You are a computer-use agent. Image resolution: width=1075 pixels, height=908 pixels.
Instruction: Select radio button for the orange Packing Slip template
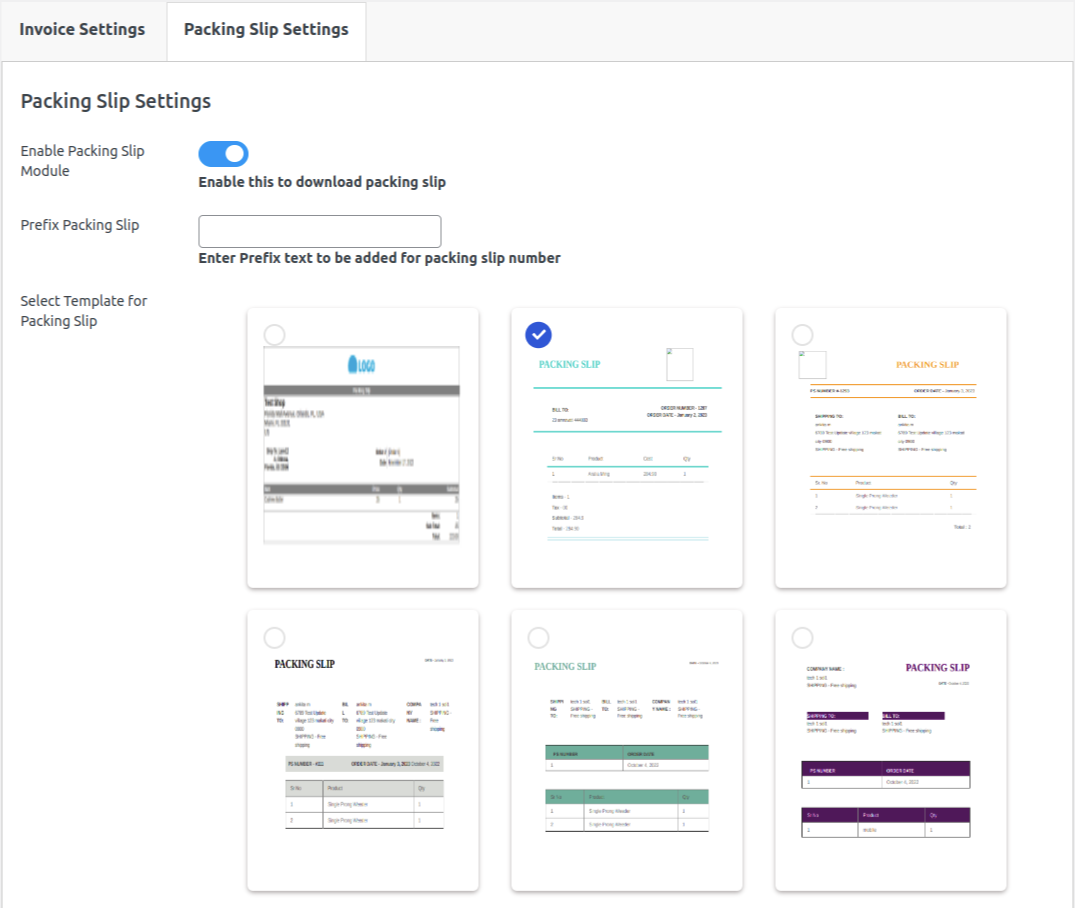(x=802, y=335)
